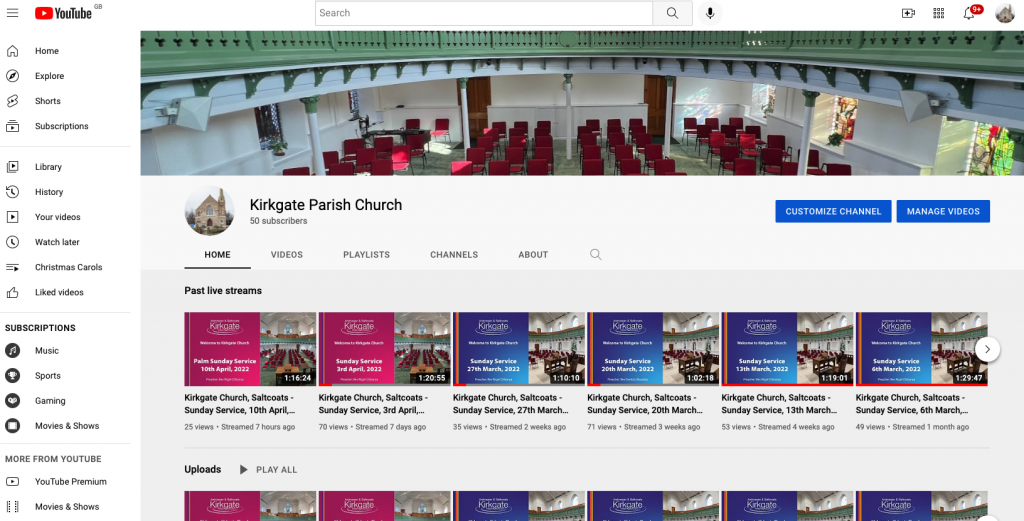Open Sunday Service, 27th March video title
The image size is (1024, 521).
pyautogui.click(x=511, y=403)
